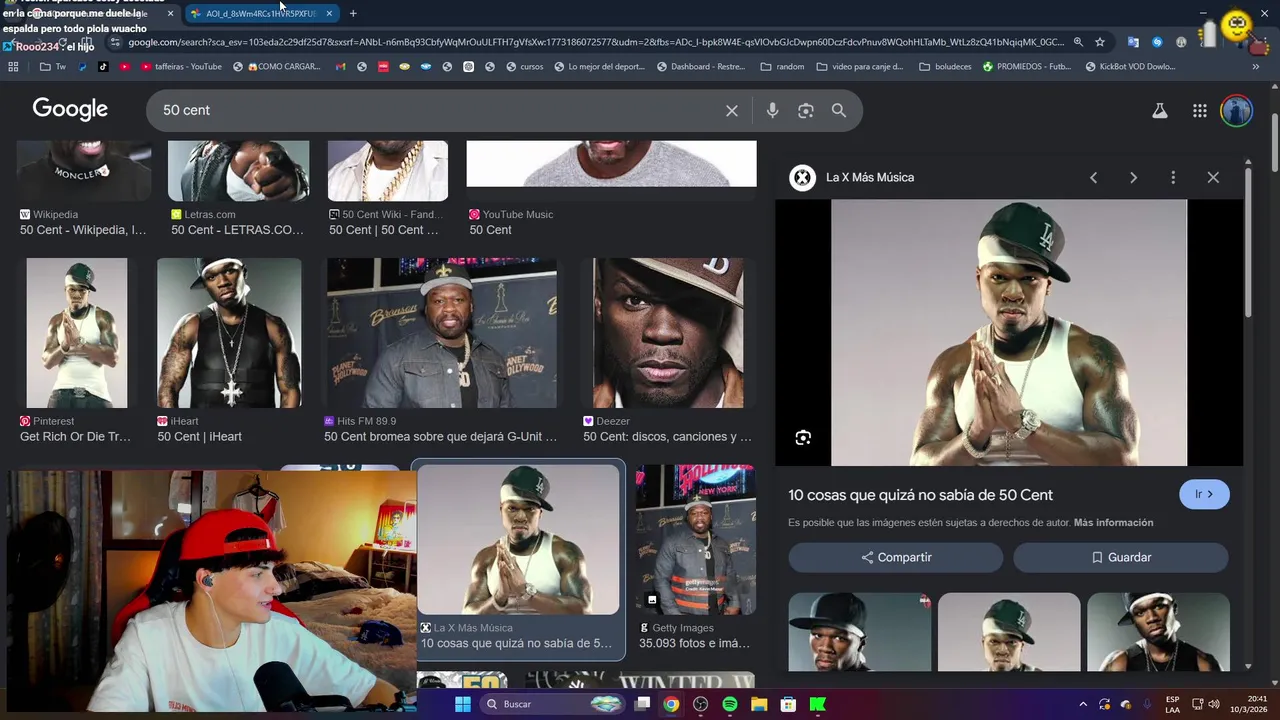The image size is (1280, 720).
Task: Open the 50 Cent - LETRAS.COM result link
Action: 237,230
